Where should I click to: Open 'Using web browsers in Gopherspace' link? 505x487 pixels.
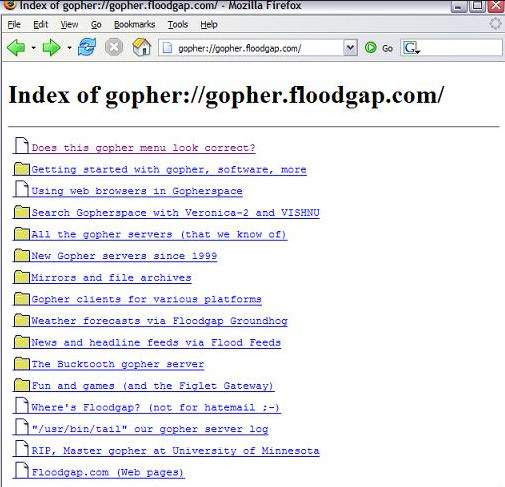coord(137,191)
